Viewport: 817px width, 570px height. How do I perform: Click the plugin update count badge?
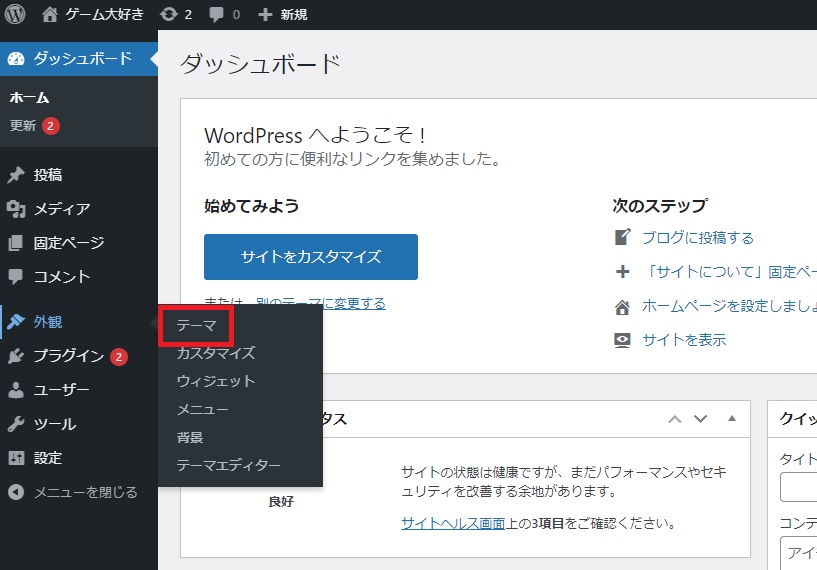pyautogui.click(x=119, y=357)
